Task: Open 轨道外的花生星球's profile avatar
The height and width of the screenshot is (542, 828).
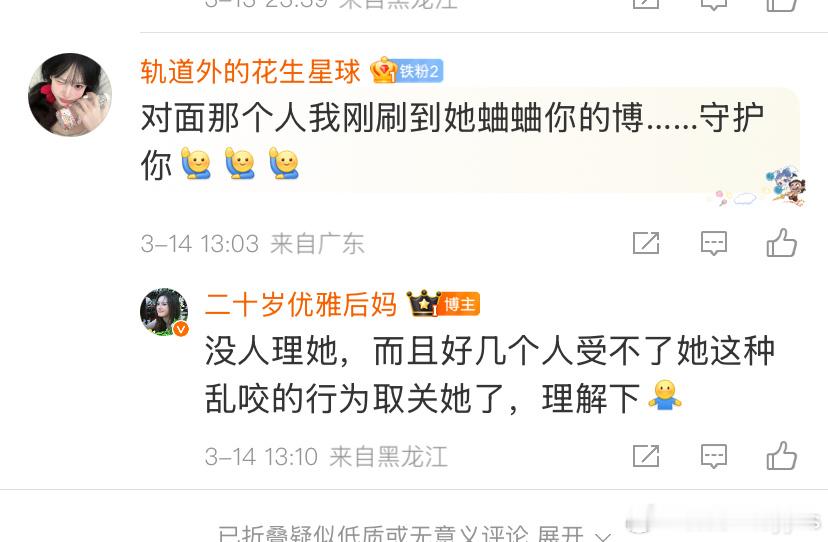Action: point(69,95)
